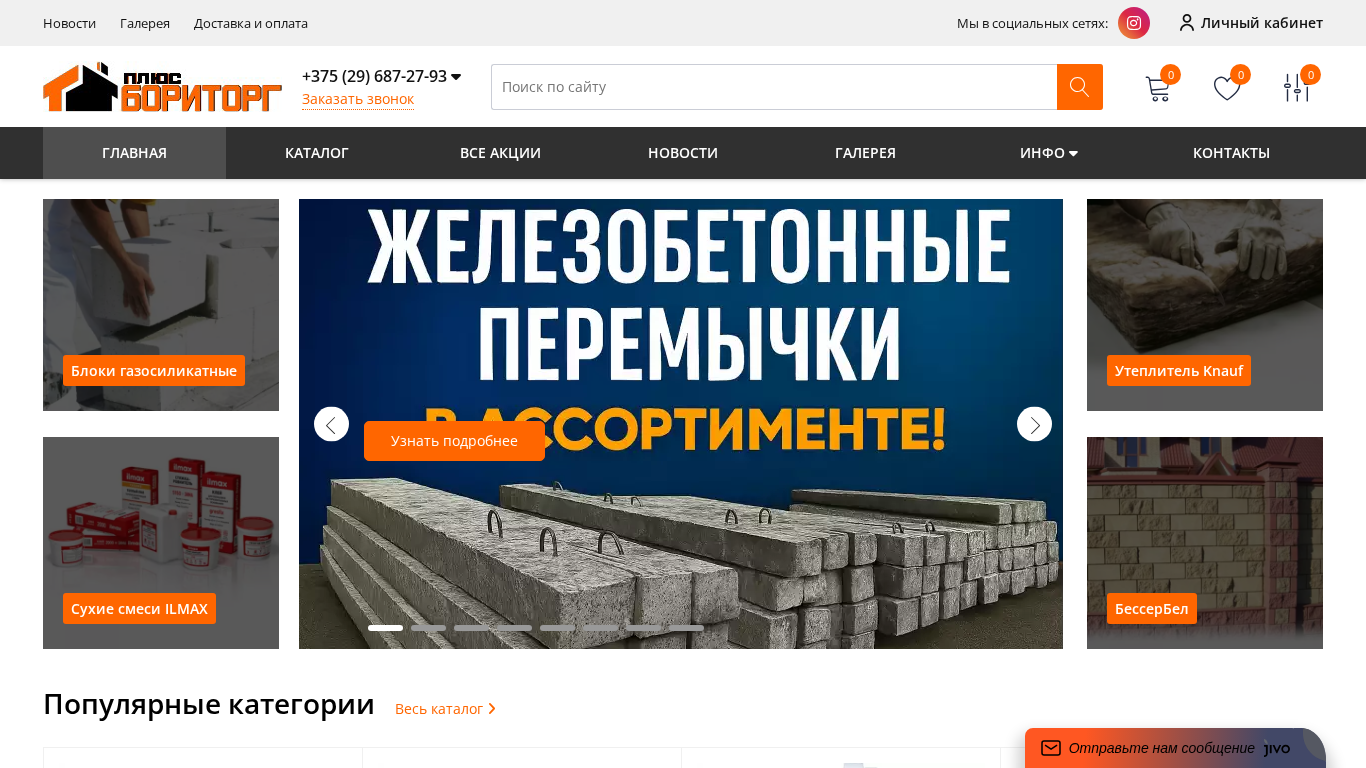This screenshot has width=1366, height=768.
Task: Open the shopping cart icon
Action: pos(1158,89)
